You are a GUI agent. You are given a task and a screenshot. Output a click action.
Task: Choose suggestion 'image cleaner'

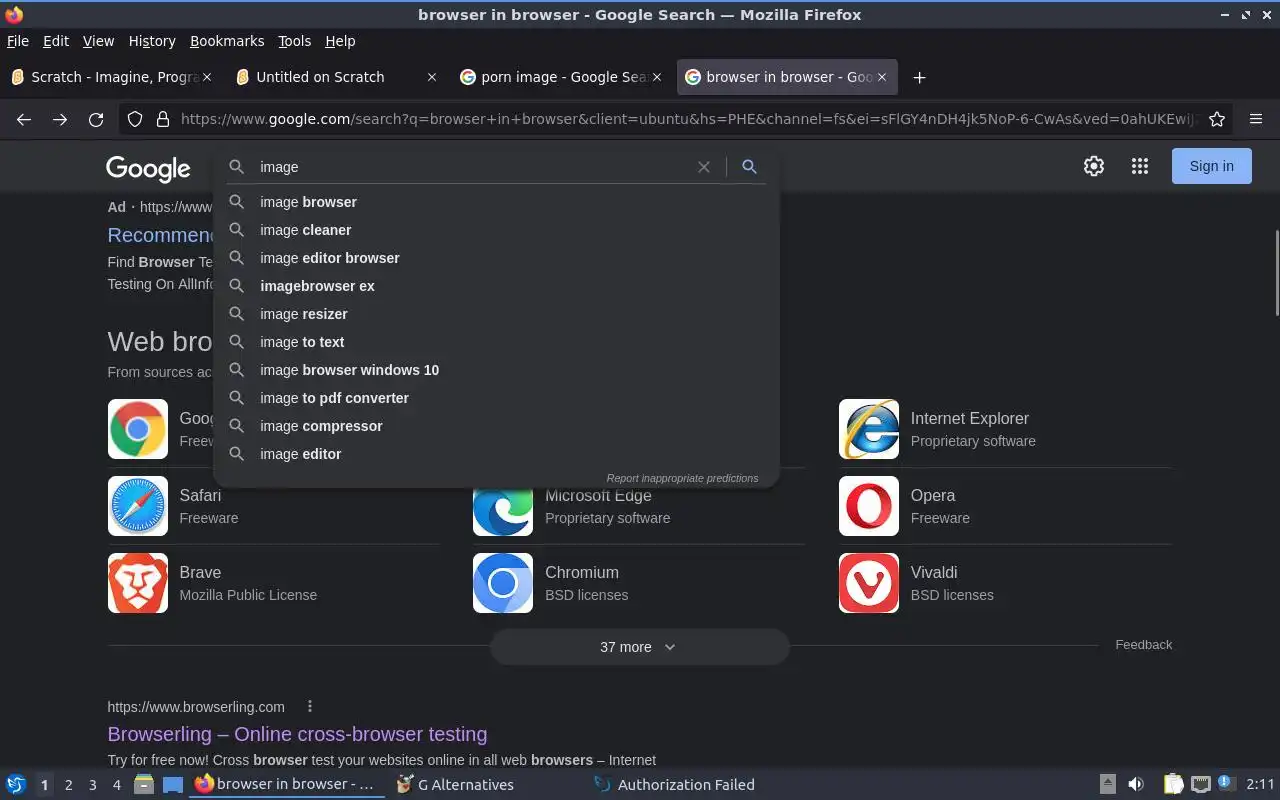496,230
